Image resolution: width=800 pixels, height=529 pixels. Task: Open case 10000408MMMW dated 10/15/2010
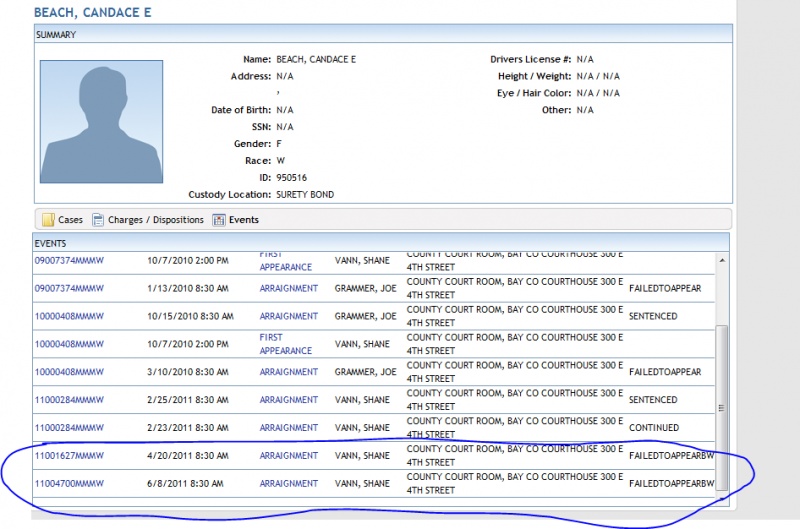[x=69, y=316]
